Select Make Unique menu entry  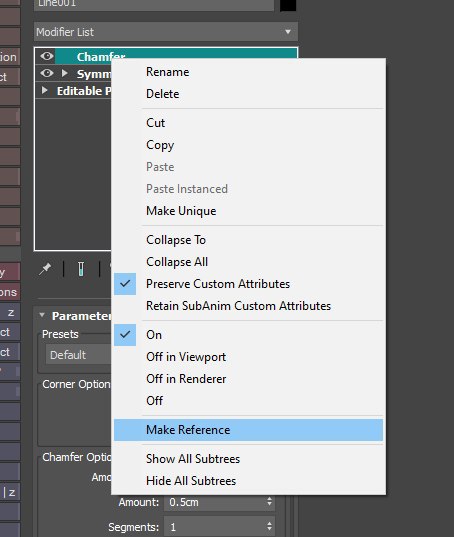click(248, 211)
